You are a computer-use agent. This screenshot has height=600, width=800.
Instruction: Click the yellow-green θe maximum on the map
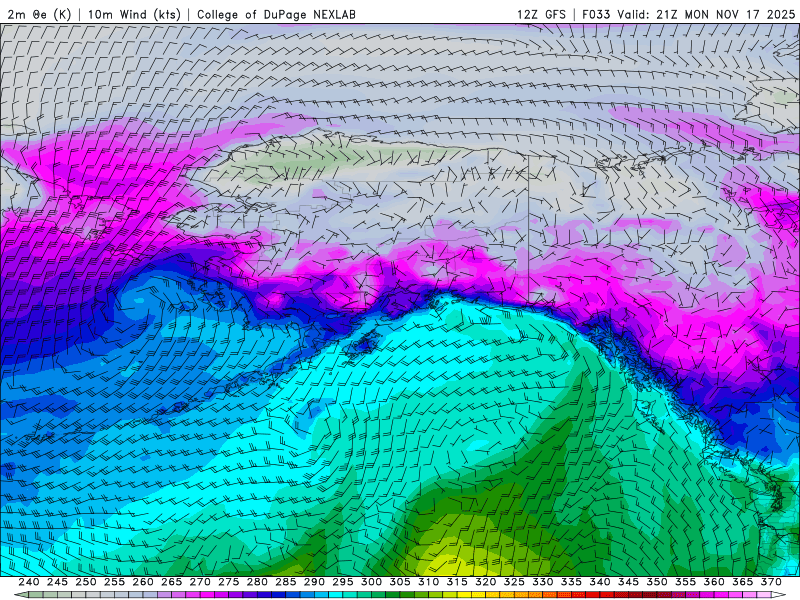coord(449,560)
